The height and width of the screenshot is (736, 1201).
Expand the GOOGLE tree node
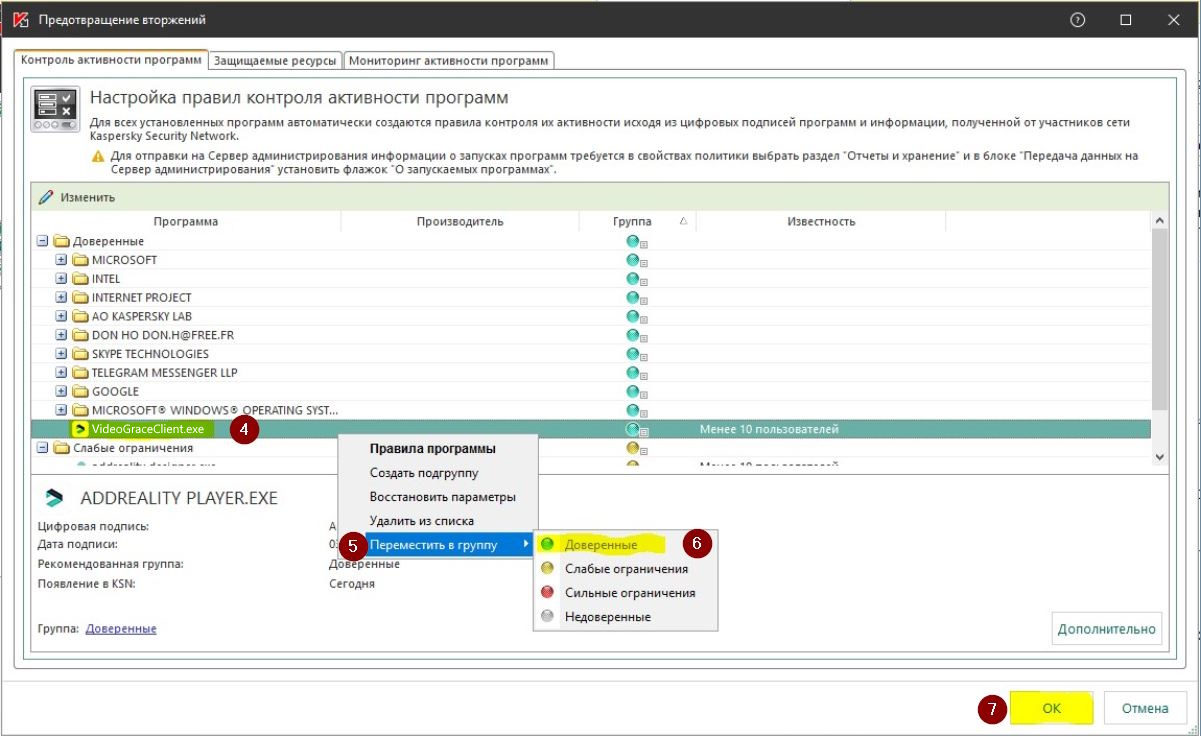pyautogui.click(x=59, y=391)
